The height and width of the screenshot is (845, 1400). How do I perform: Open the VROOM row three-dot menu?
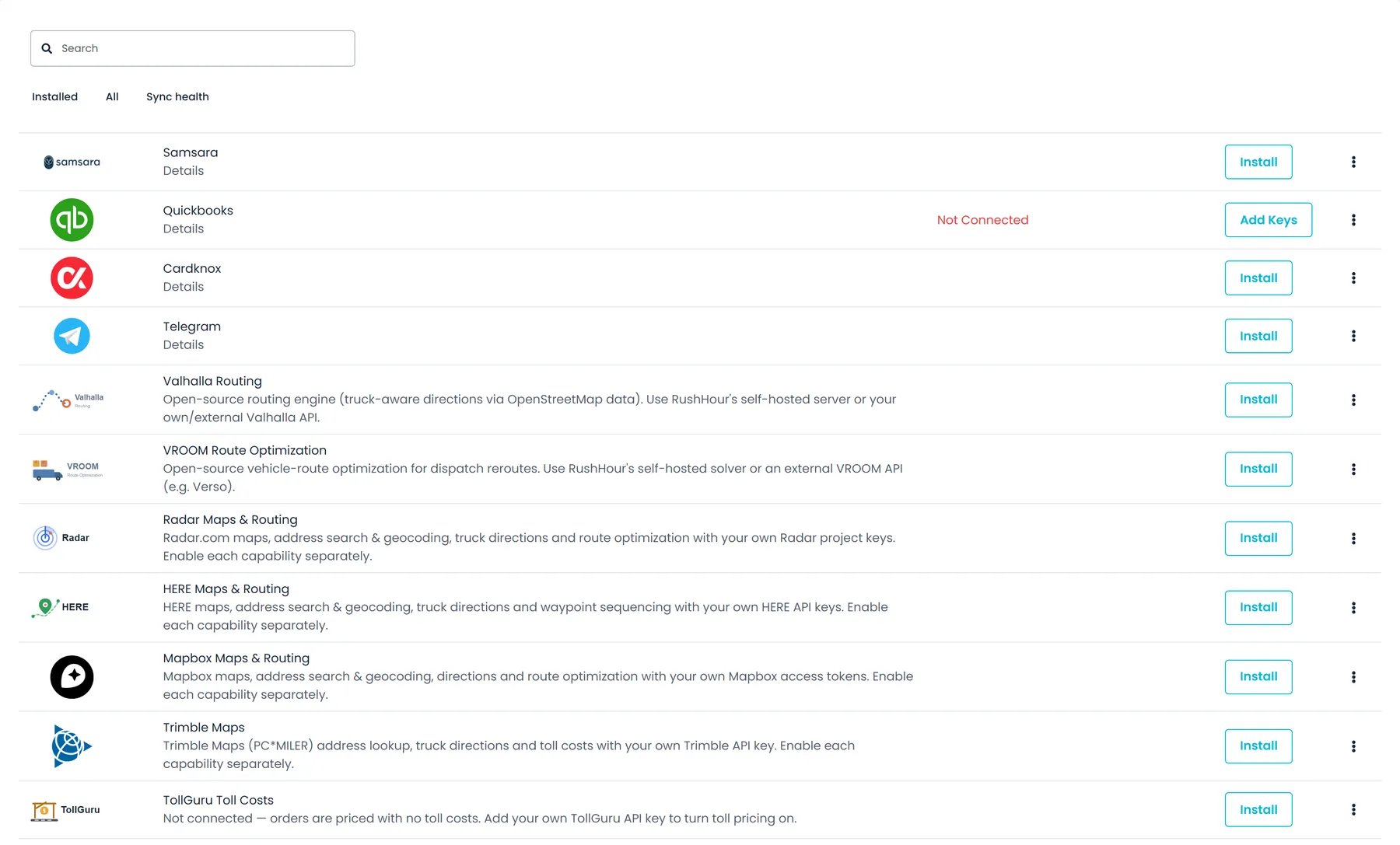[x=1353, y=469]
